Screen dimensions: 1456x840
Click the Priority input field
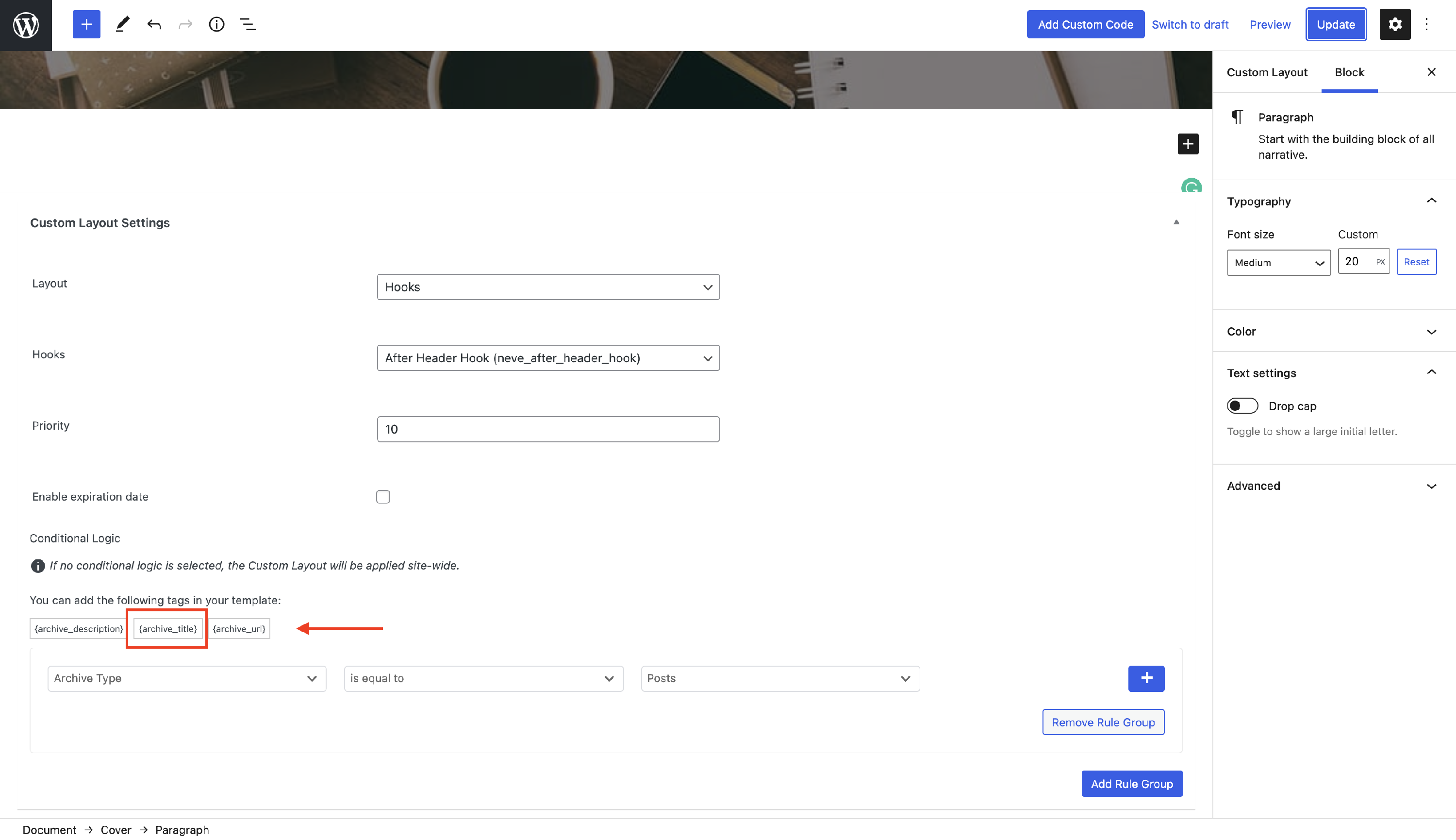tap(547, 429)
